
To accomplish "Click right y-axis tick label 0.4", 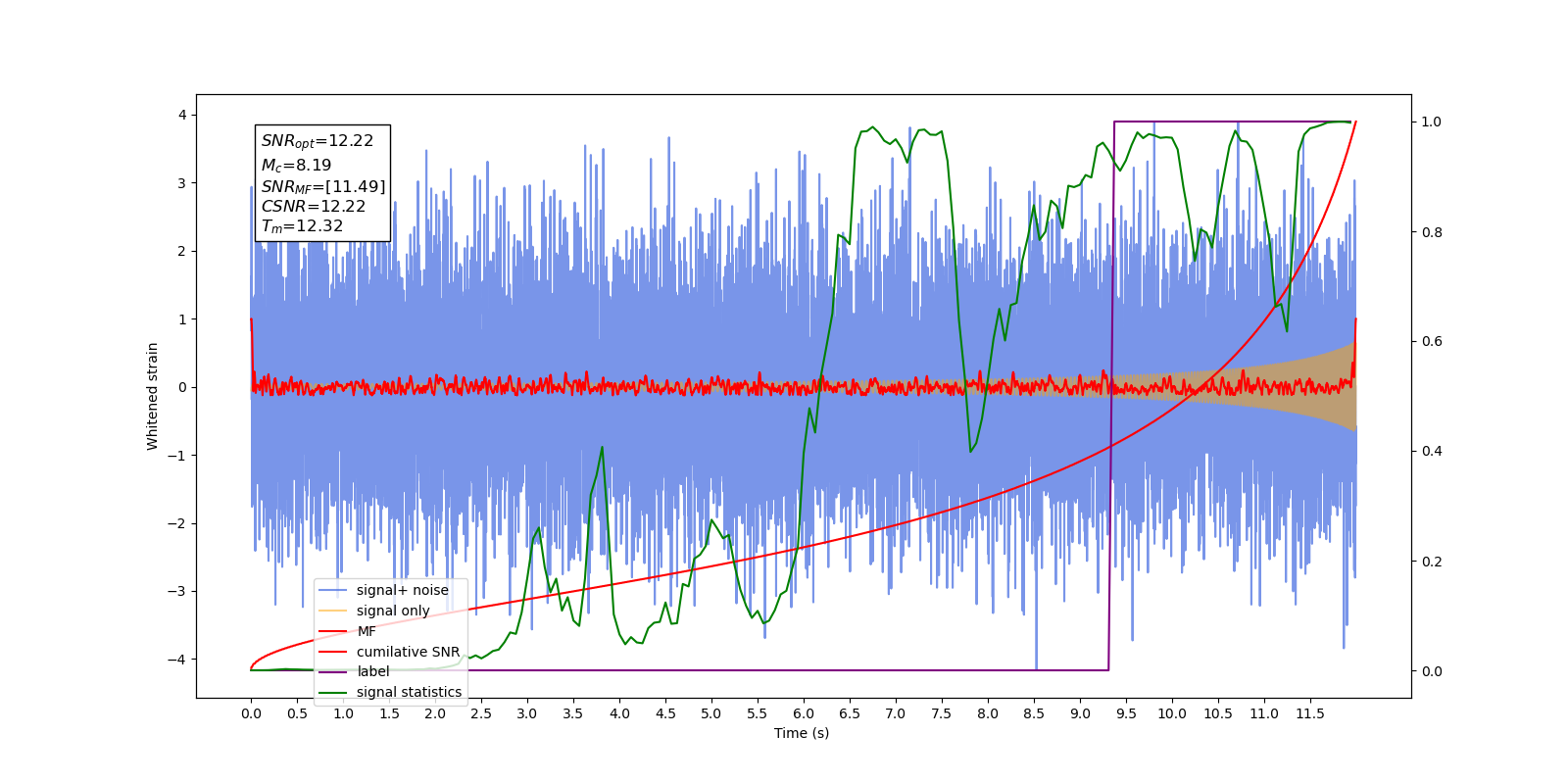I will [x=1432, y=452].
